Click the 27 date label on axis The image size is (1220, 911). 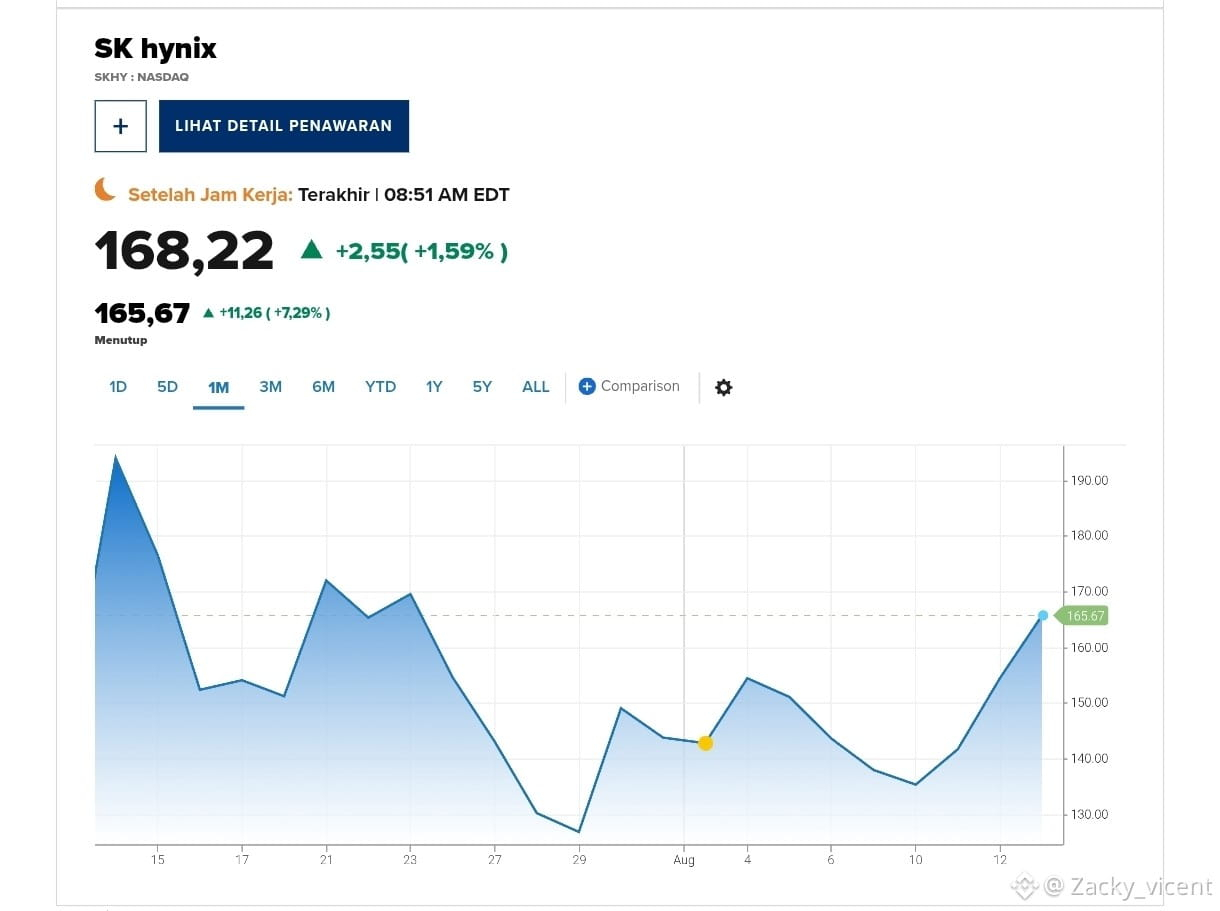click(x=495, y=859)
